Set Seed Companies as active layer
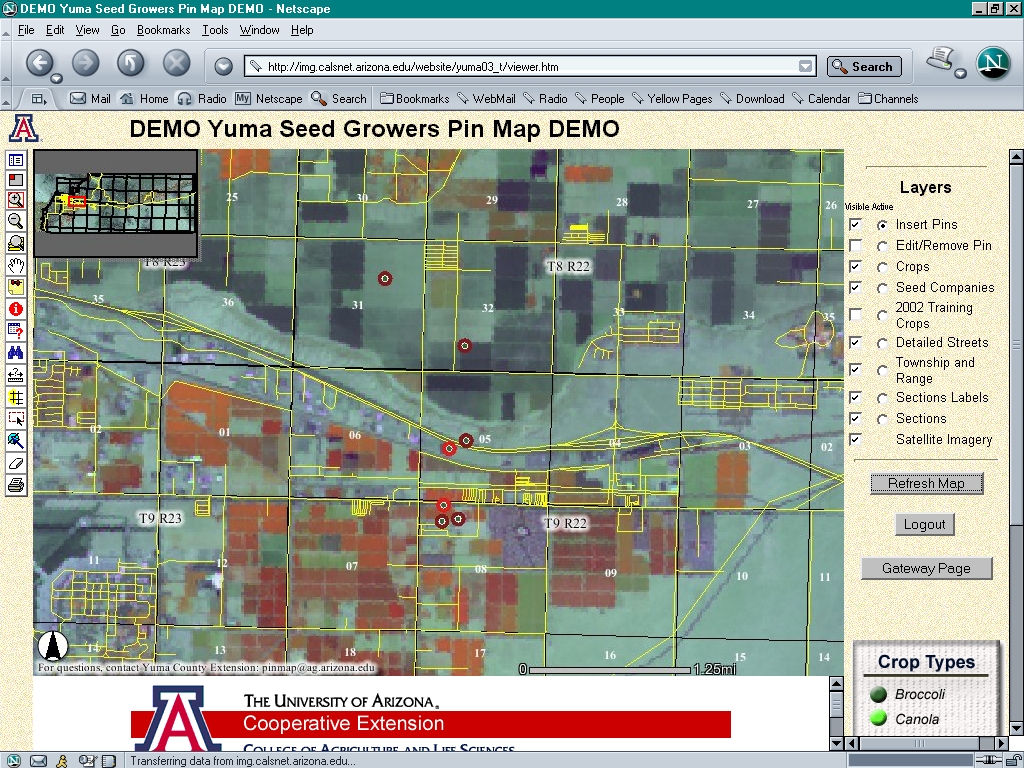This screenshot has height=768, width=1024. [882, 288]
